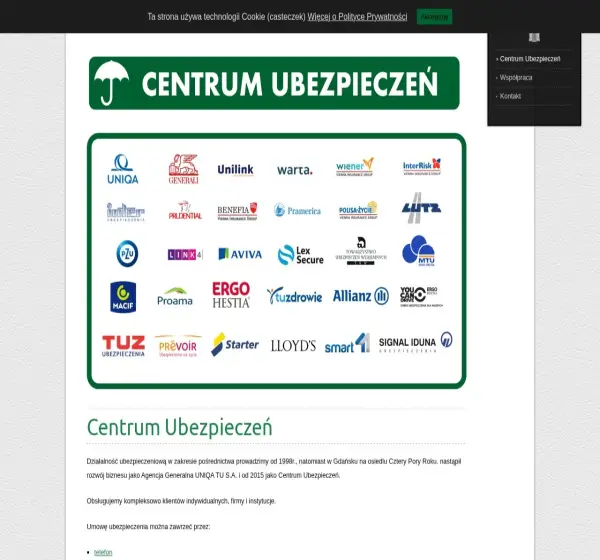The height and width of the screenshot is (560, 600).
Task: Accept cookies with the green button
Action: pos(434,17)
